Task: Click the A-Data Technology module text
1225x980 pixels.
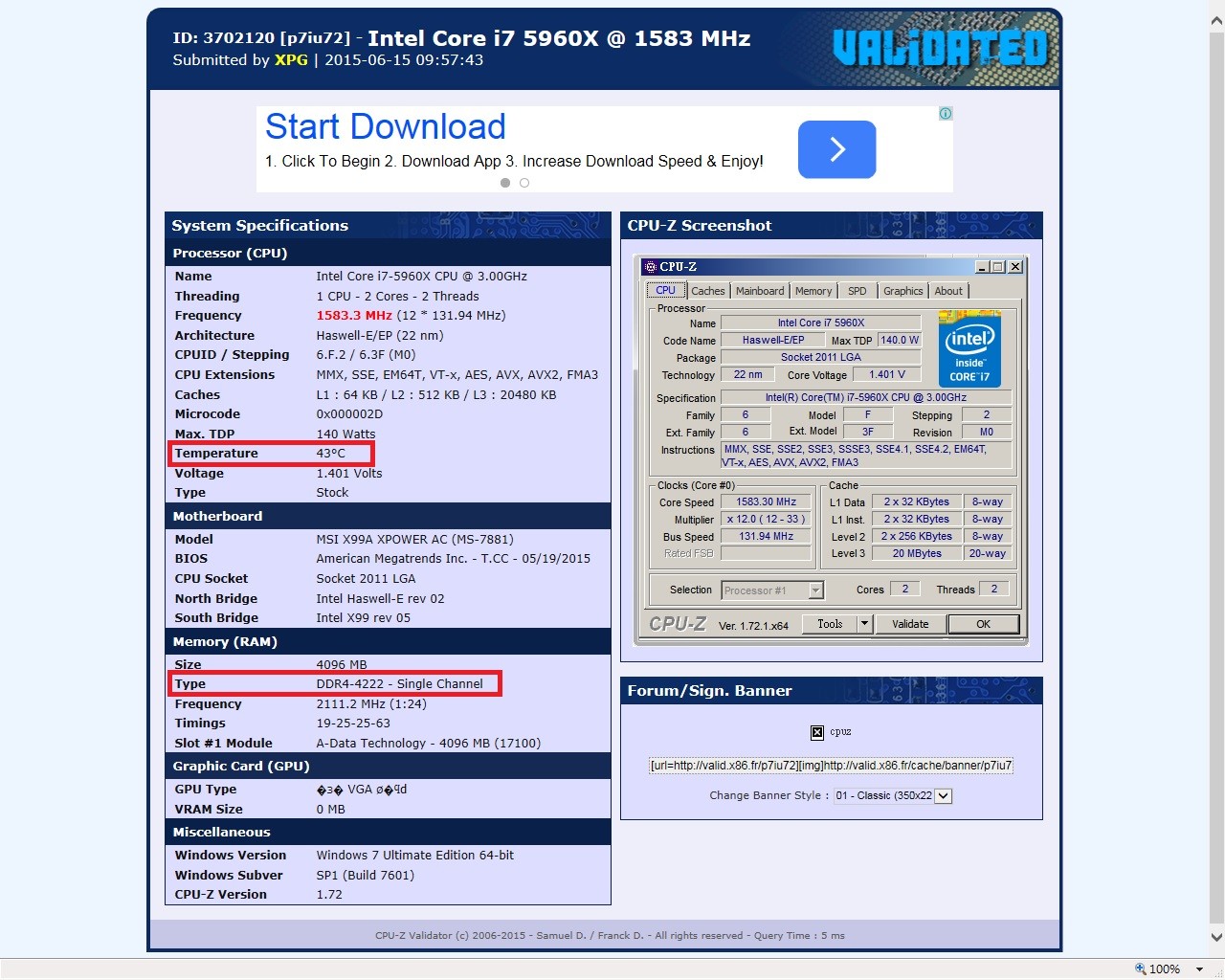Action: coord(428,743)
